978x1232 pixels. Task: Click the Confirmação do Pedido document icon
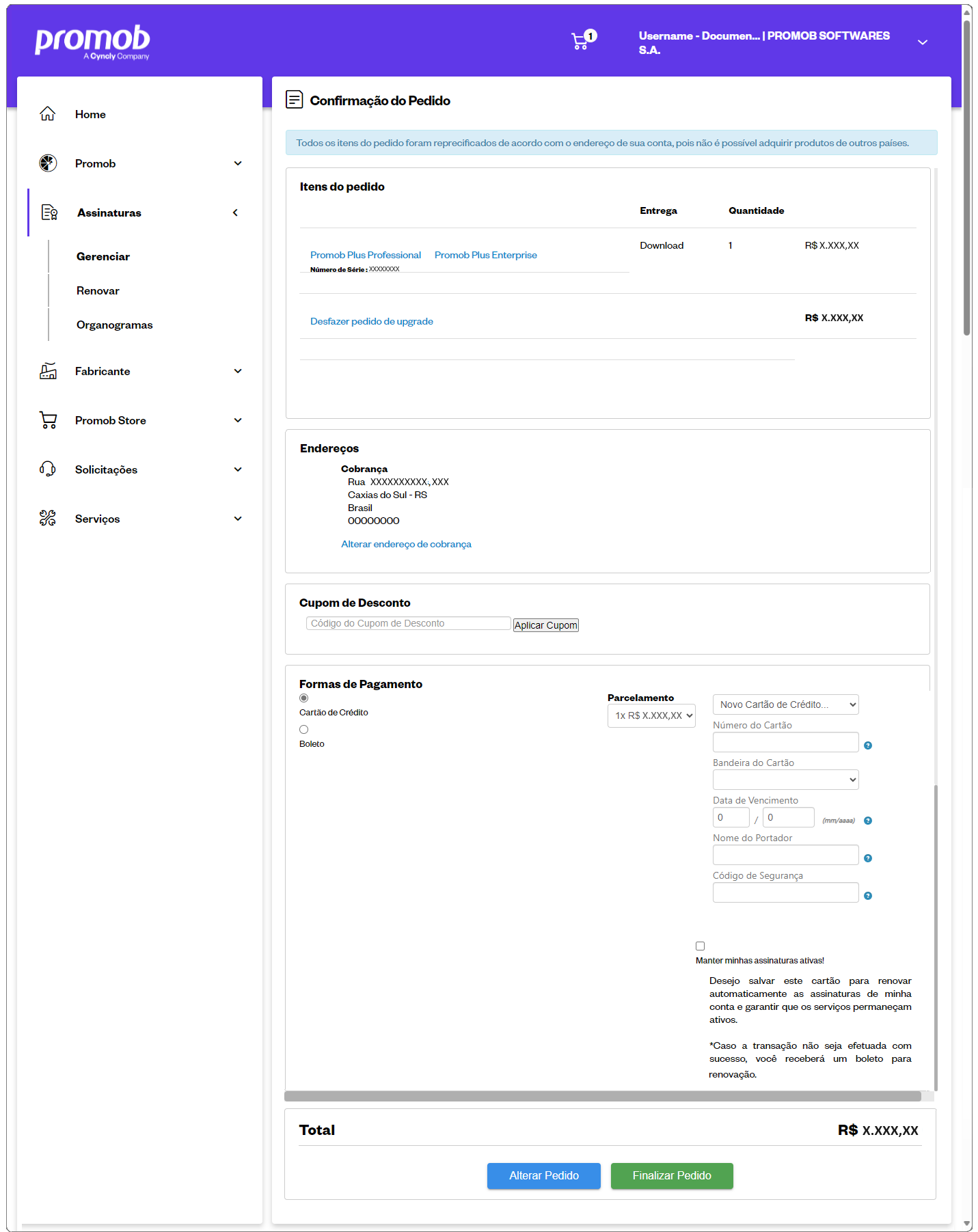(x=294, y=100)
